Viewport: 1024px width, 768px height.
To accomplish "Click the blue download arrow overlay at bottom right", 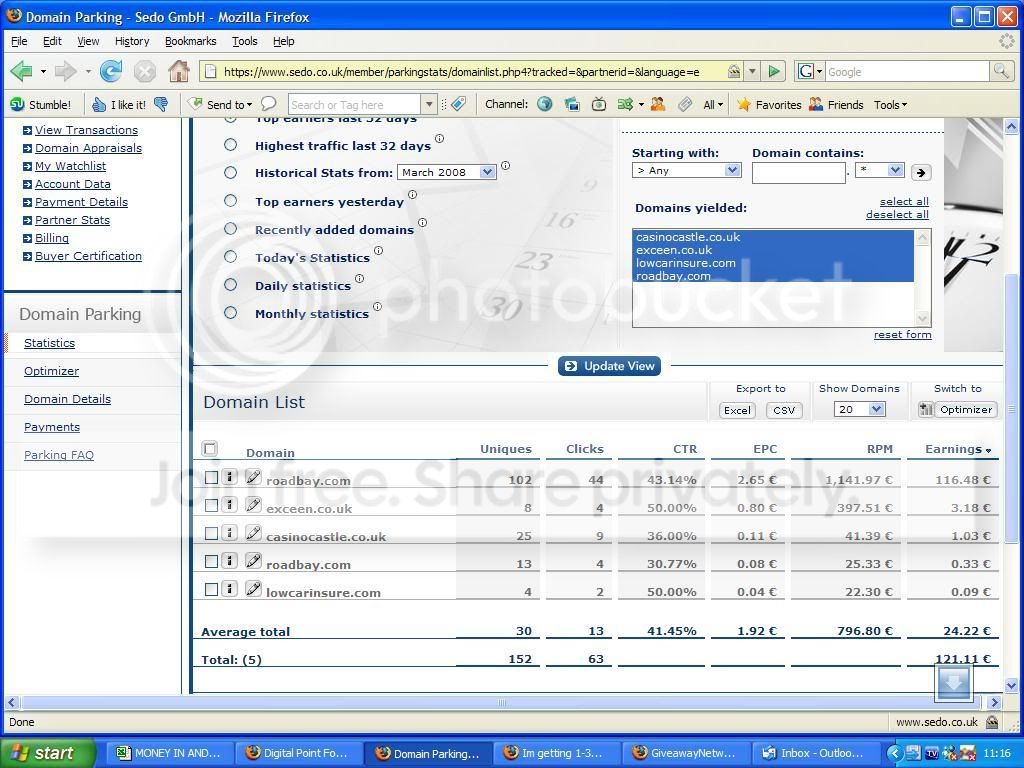I will tap(953, 683).
